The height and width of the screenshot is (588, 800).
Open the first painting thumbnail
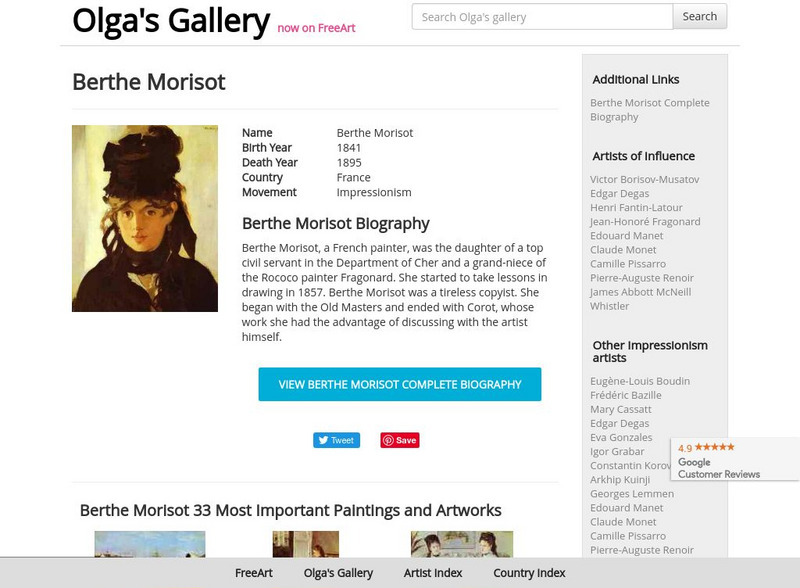(x=150, y=545)
